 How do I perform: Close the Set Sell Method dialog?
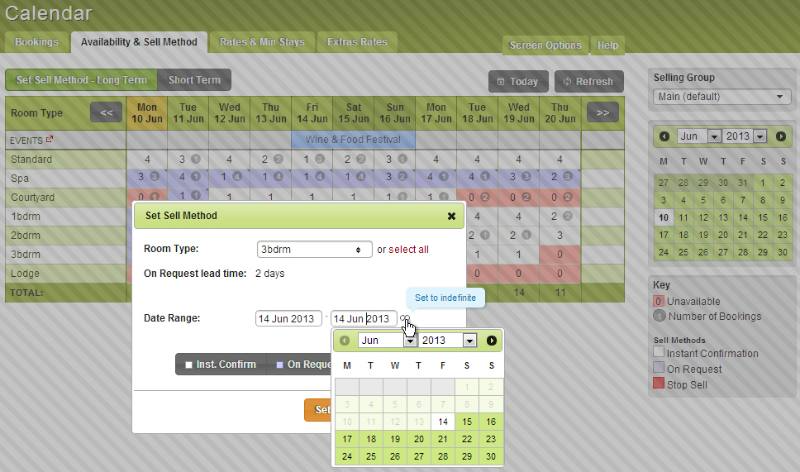pos(451,216)
